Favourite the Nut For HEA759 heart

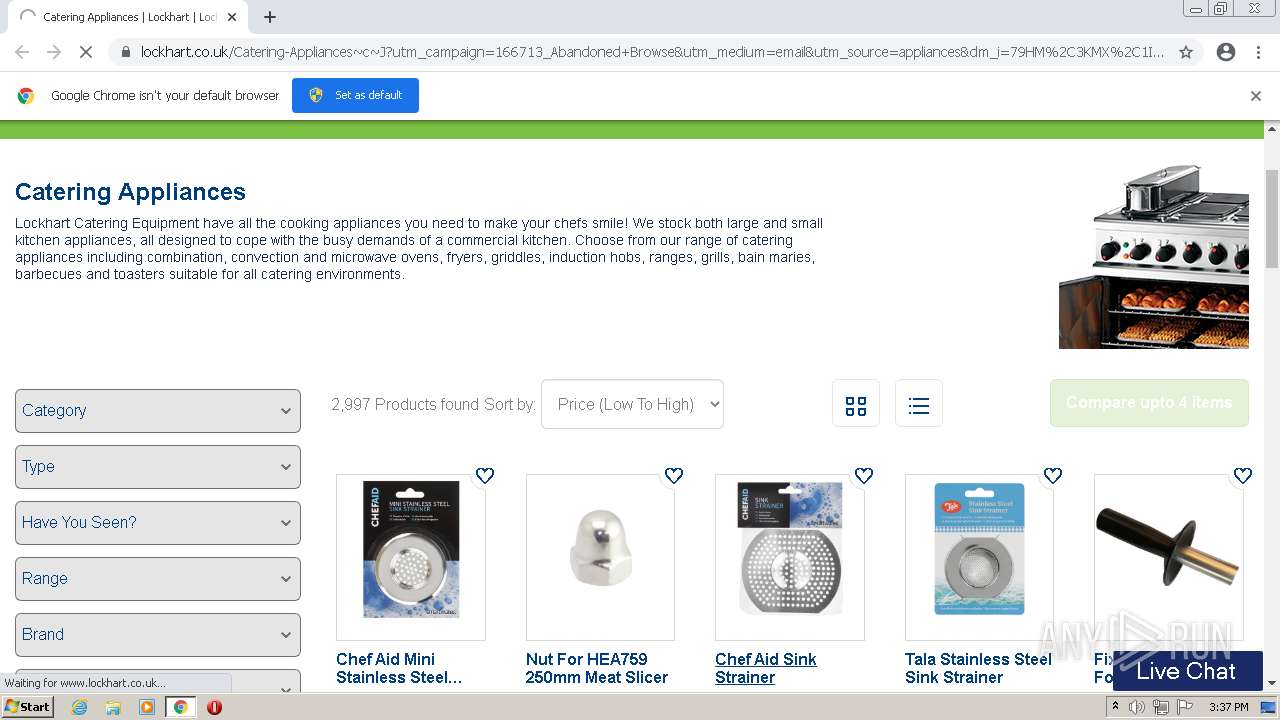tap(674, 476)
